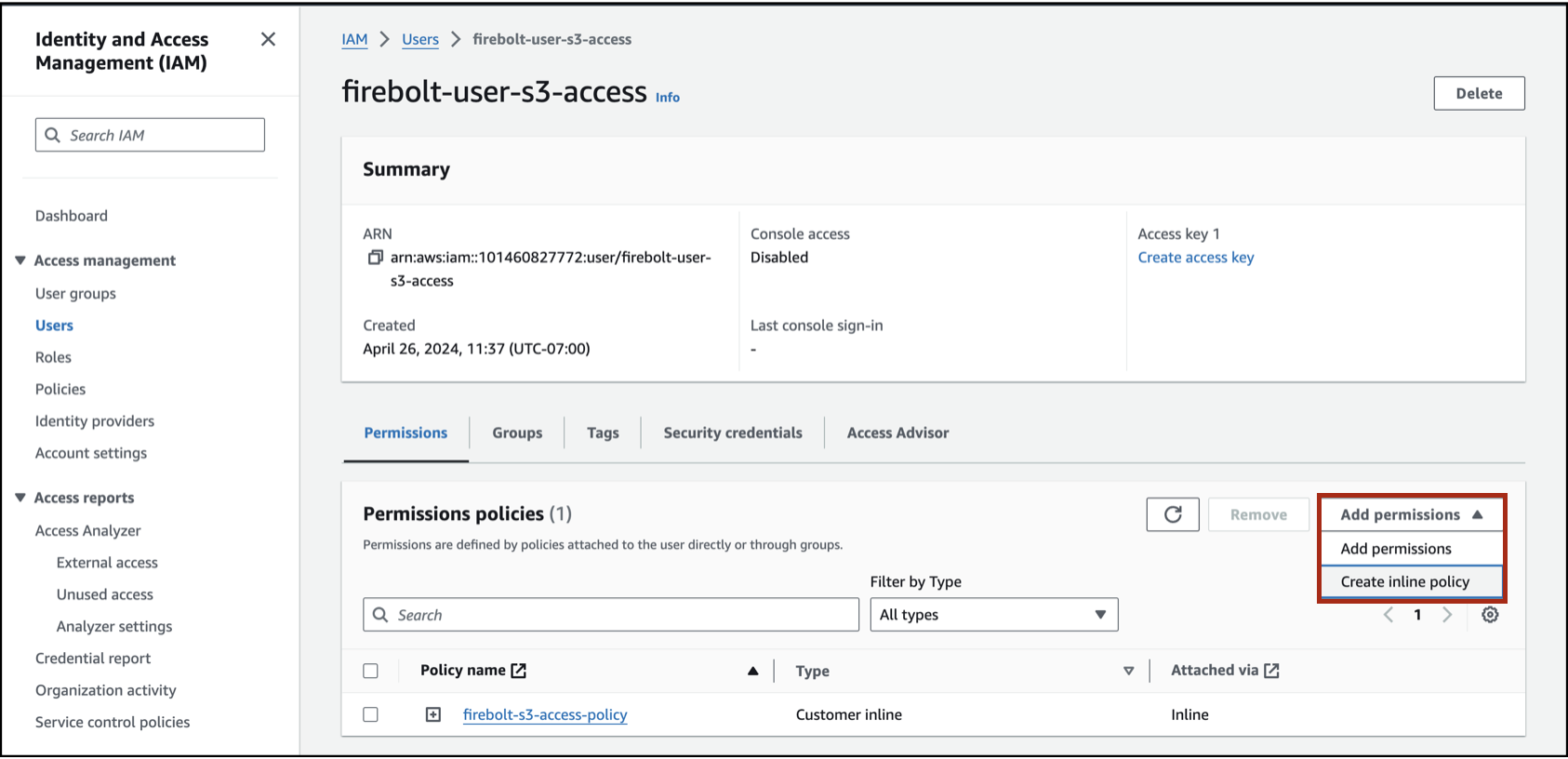This screenshot has width=1568, height=759.
Task: Open the Filter by Type dropdown
Action: [x=993, y=615]
